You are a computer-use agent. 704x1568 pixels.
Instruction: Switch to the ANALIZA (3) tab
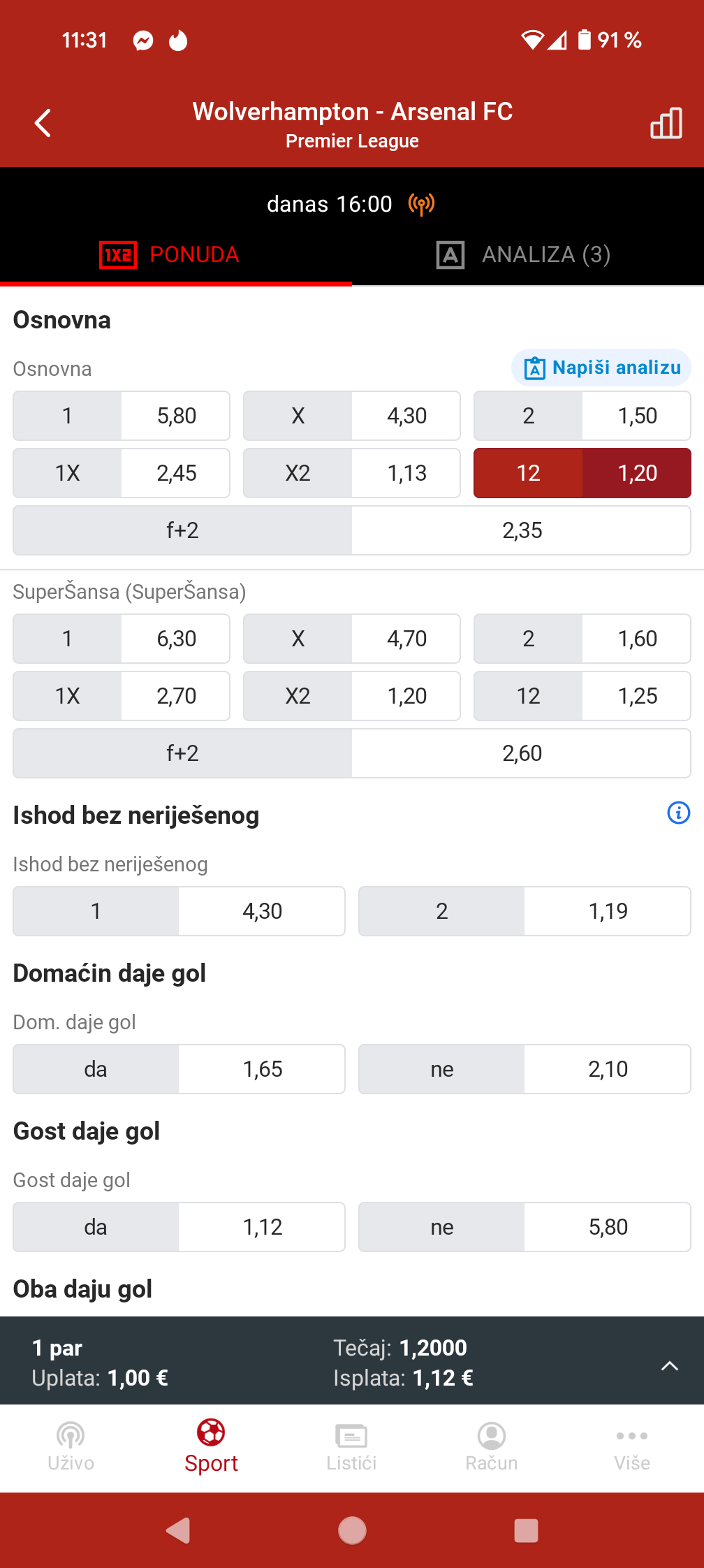tap(524, 254)
